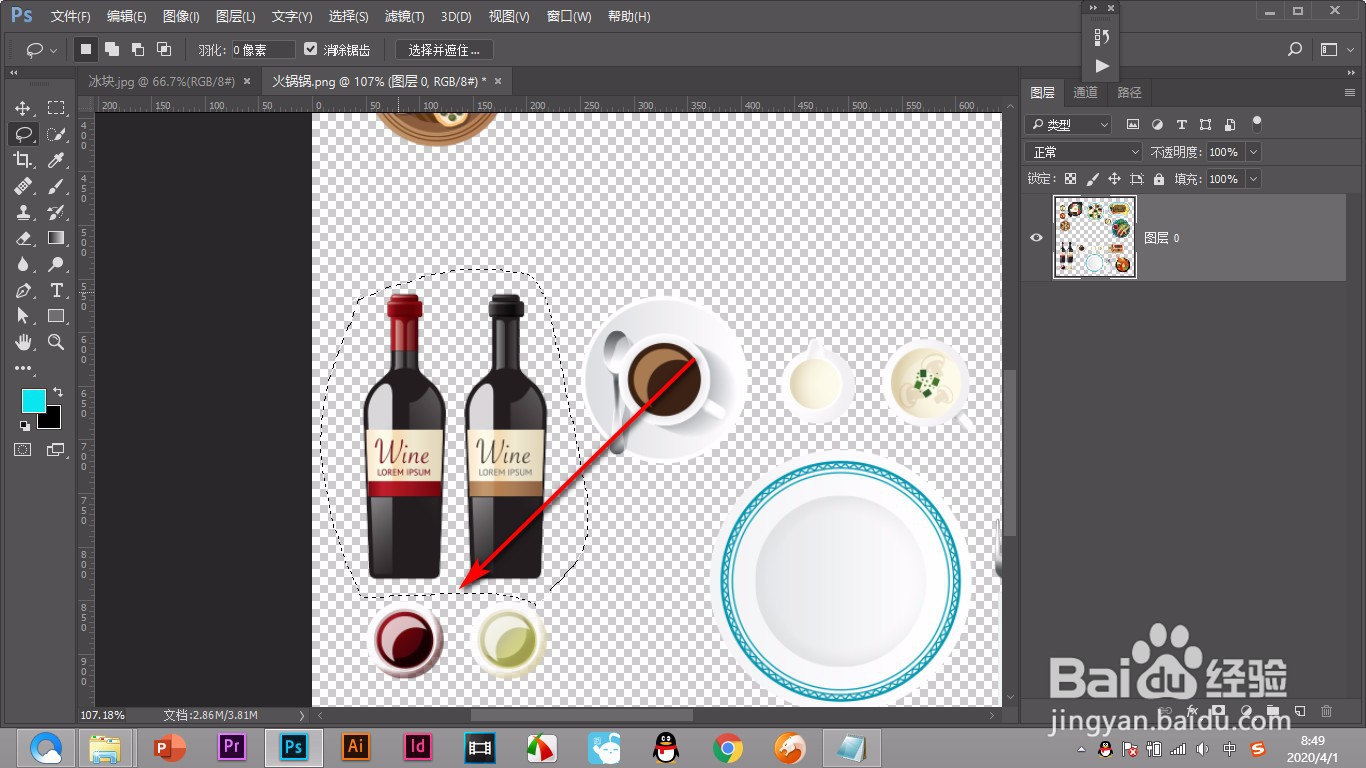Open the 类型 layer filter dropdown
Viewport: 1366px width, 768px height.
point(1068,124)
